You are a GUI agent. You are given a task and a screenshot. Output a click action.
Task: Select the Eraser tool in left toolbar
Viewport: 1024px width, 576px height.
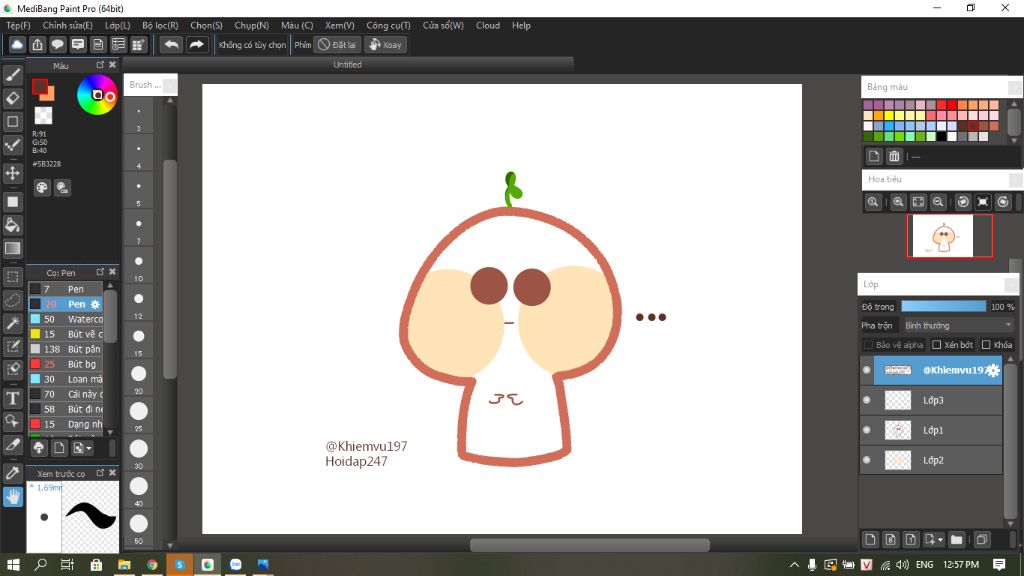[x=13, y=98]
